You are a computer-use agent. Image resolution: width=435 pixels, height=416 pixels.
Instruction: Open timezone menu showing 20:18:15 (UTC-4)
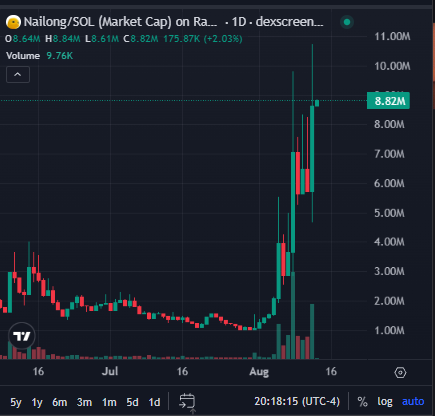tap(297, 401)
